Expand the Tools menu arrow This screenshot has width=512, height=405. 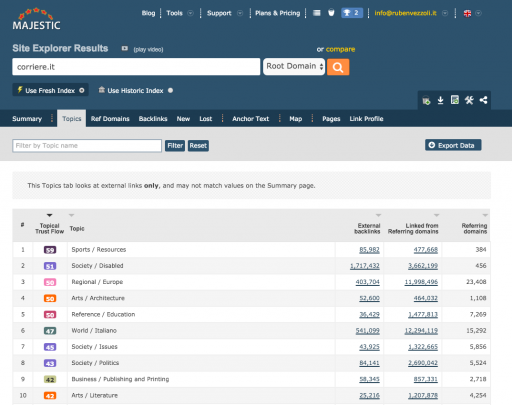pos(190,13)
